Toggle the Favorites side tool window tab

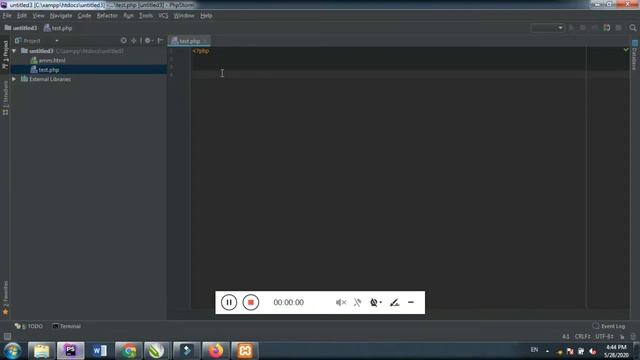click(x=5, y=298)
